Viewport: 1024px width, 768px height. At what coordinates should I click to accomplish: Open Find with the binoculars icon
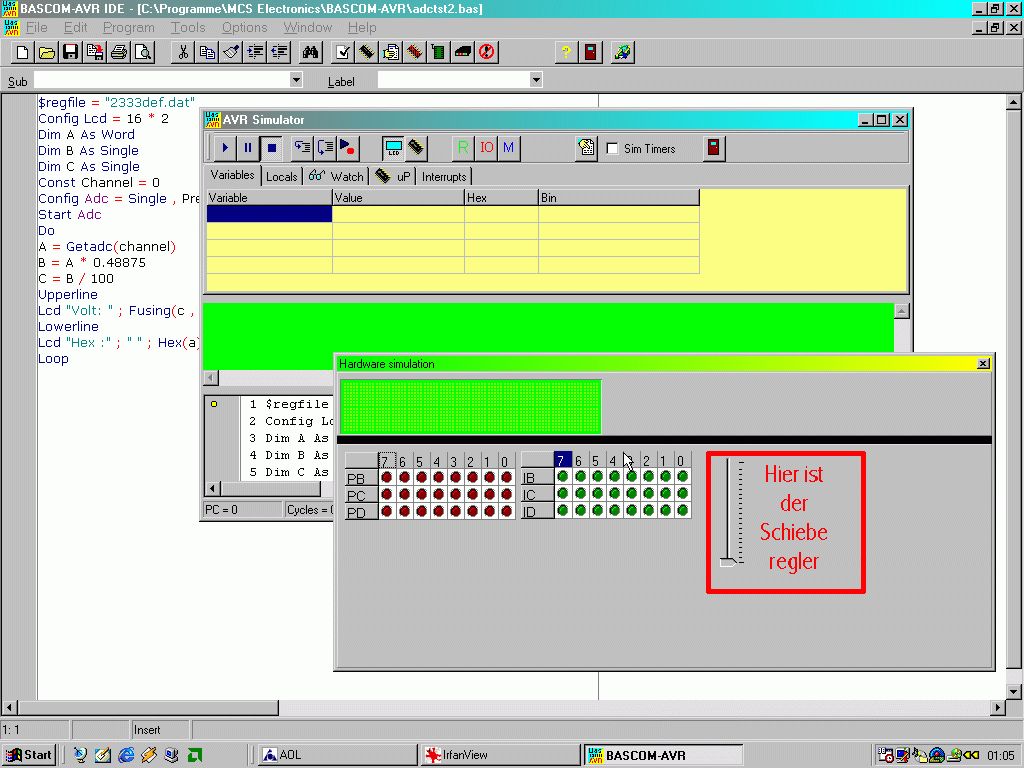click(310, 52)
